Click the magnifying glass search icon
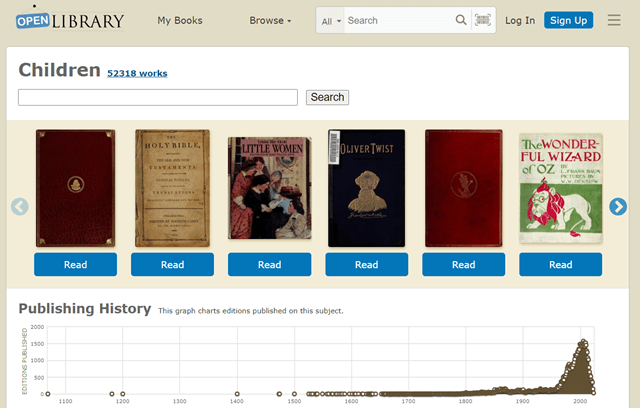This screenshot has width=640, height=408. pyautogui.click(x=461, y=20)
